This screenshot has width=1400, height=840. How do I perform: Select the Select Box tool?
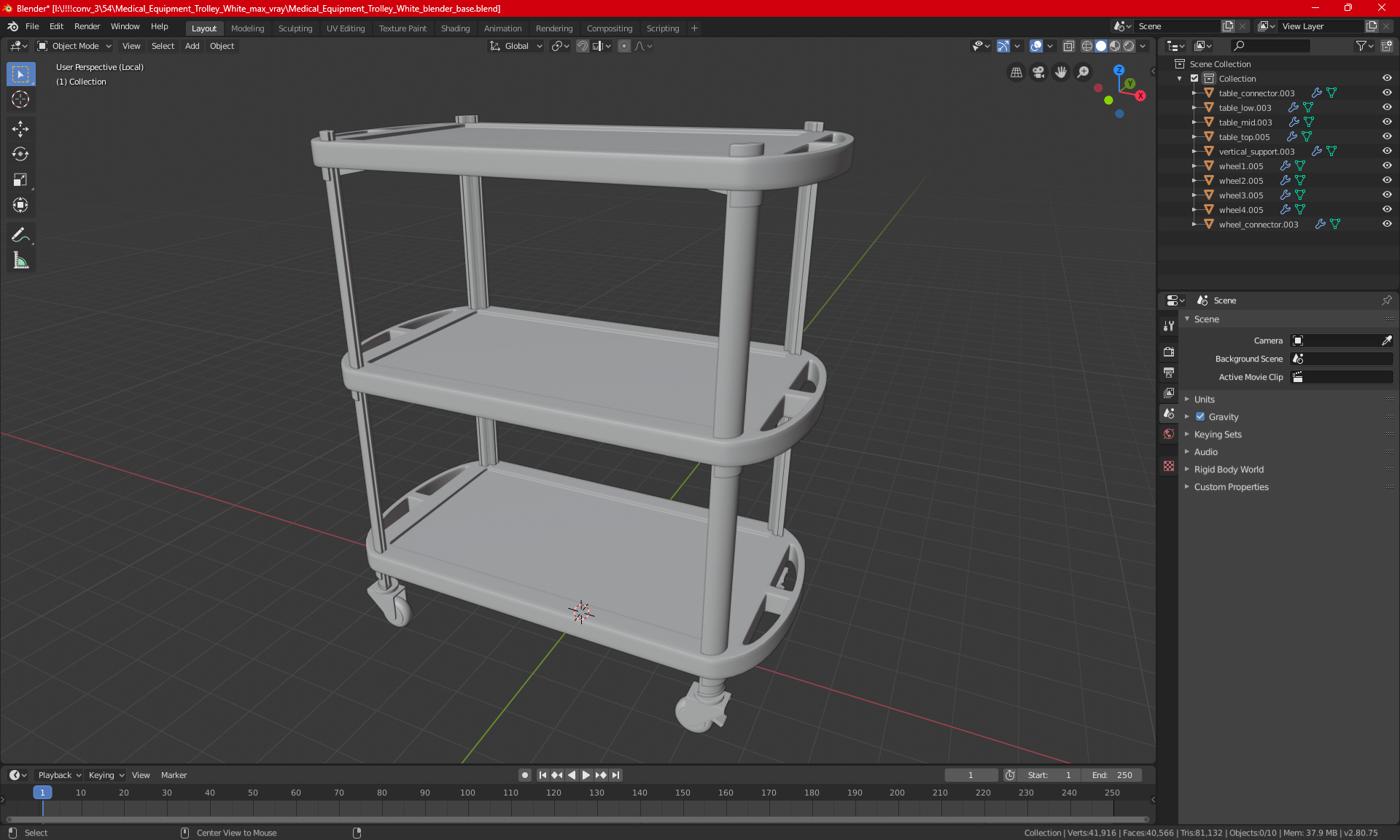tap(20, 74)
